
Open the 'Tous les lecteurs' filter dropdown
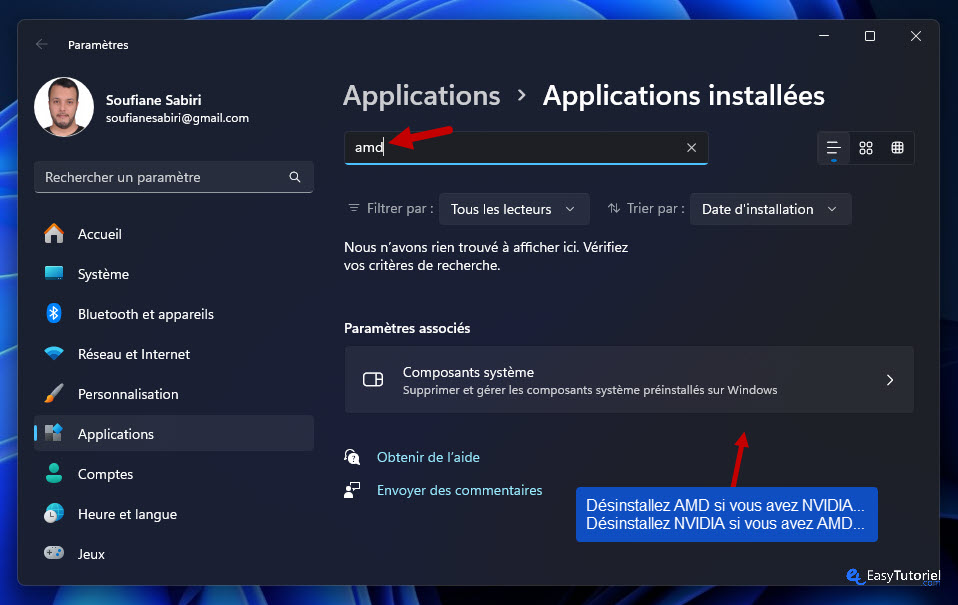(x=514, y=209)
